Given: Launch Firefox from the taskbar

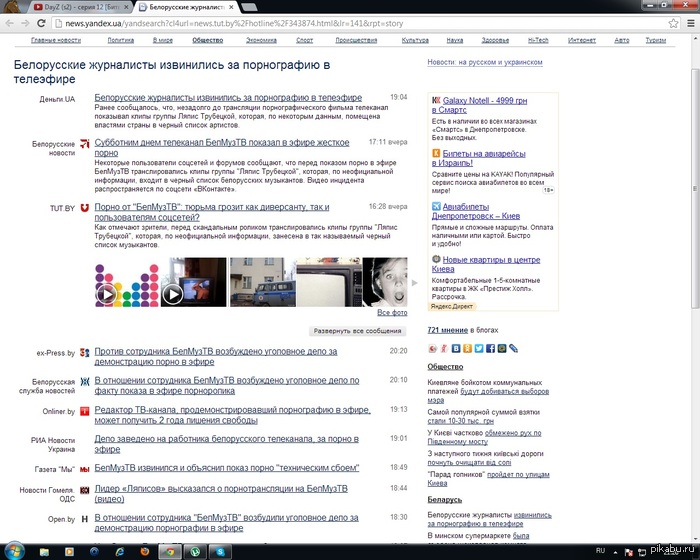Looking at the screenshot, I should coord(145,552).
